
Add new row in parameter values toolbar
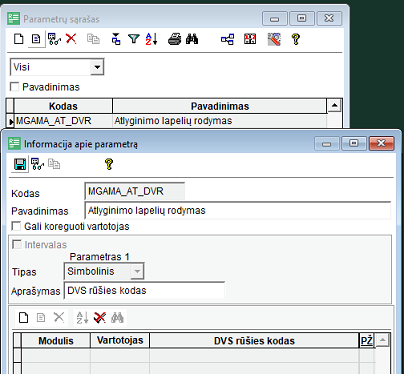coord(23,317)
